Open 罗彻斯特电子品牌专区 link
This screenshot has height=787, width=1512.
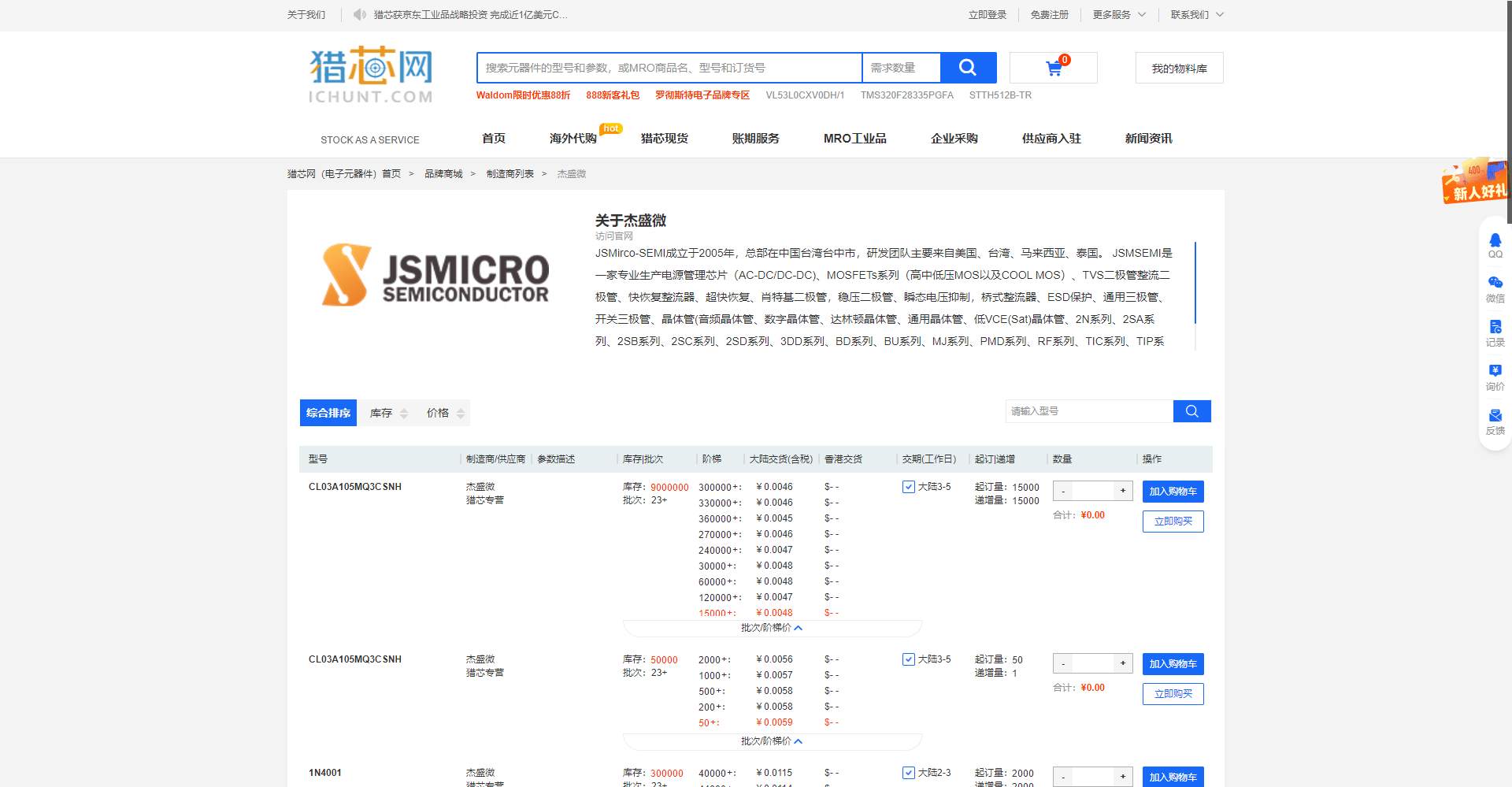[702, 95]
